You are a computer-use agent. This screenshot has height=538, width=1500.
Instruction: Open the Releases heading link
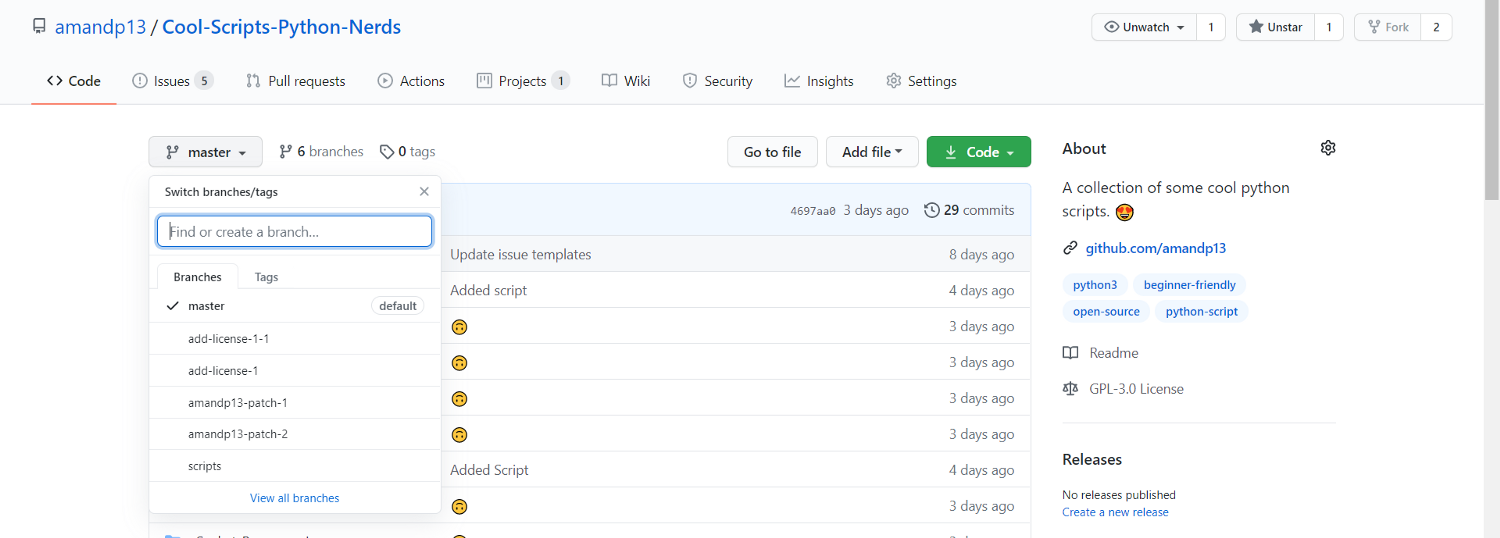coord(1092,460)
